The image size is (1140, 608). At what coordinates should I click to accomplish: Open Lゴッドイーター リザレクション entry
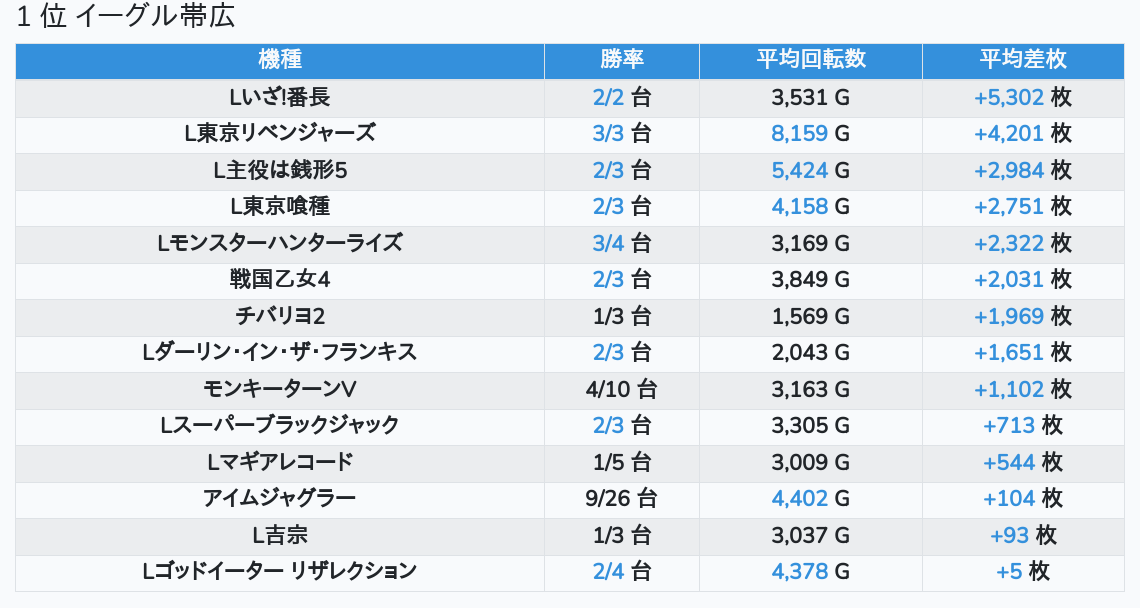280,571
